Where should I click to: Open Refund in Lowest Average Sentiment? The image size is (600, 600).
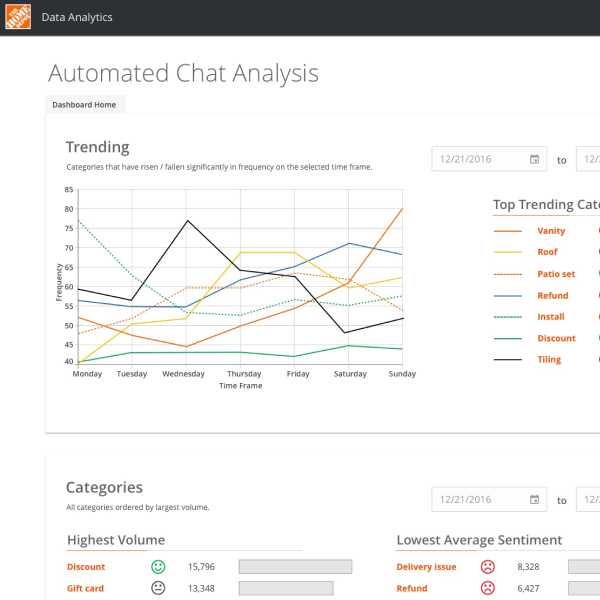(x=412, y=588)
